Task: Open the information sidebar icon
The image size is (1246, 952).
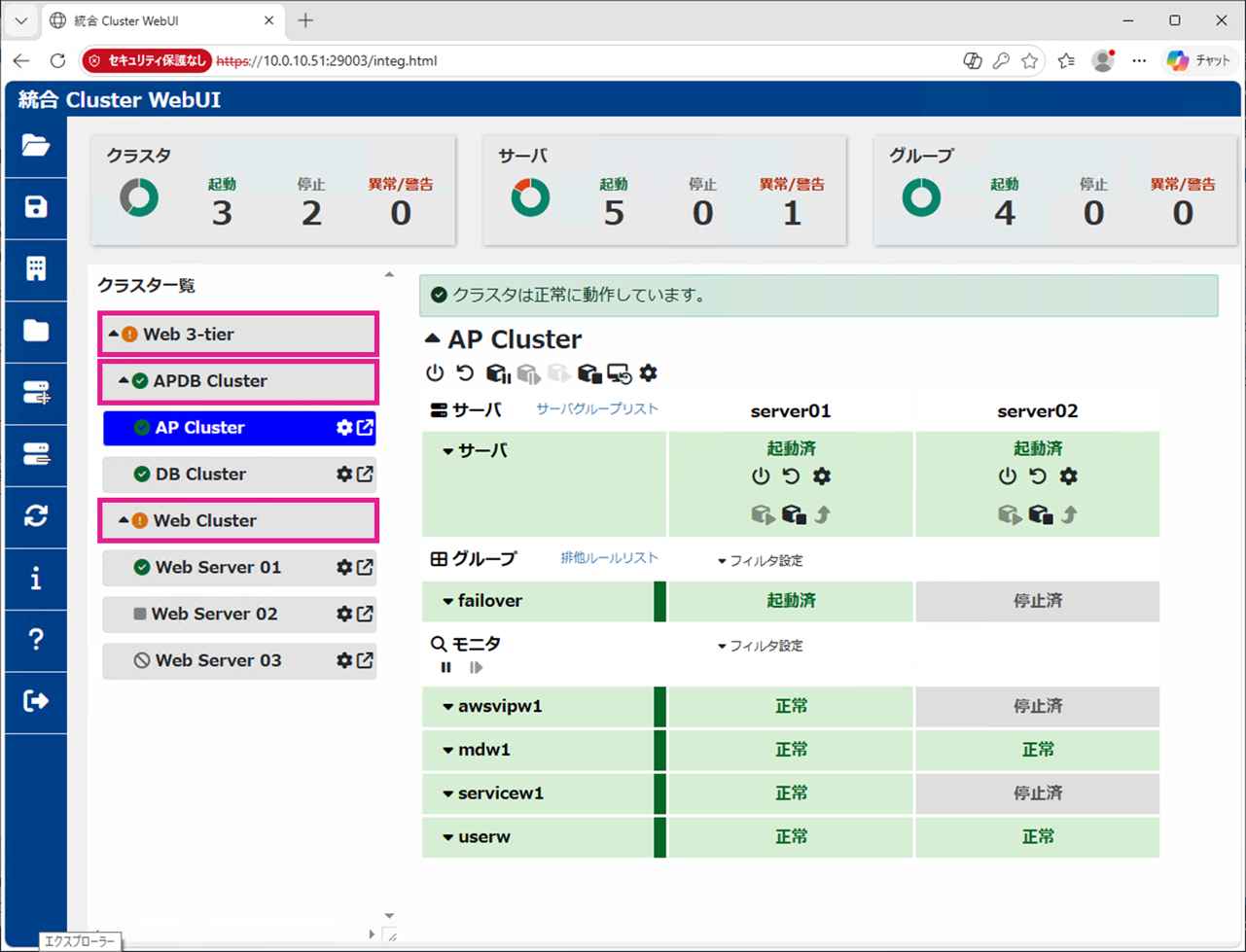Action: point(36,579)
